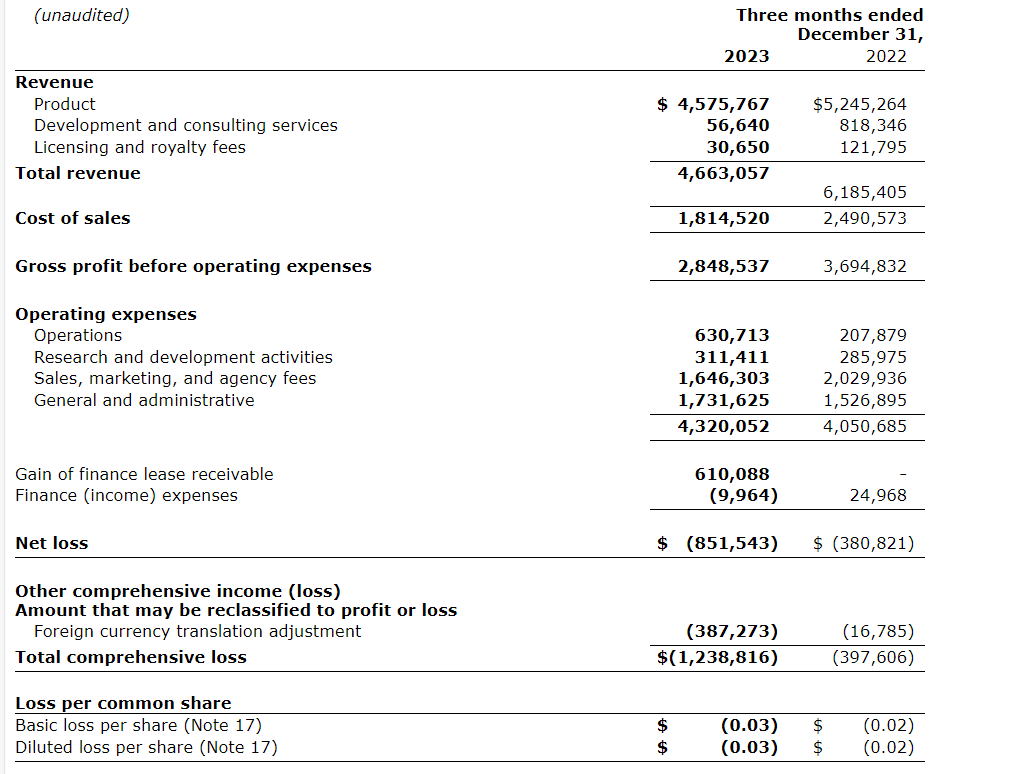
Task: Click the 'Product' revenue row label
Action: [64, 104]
